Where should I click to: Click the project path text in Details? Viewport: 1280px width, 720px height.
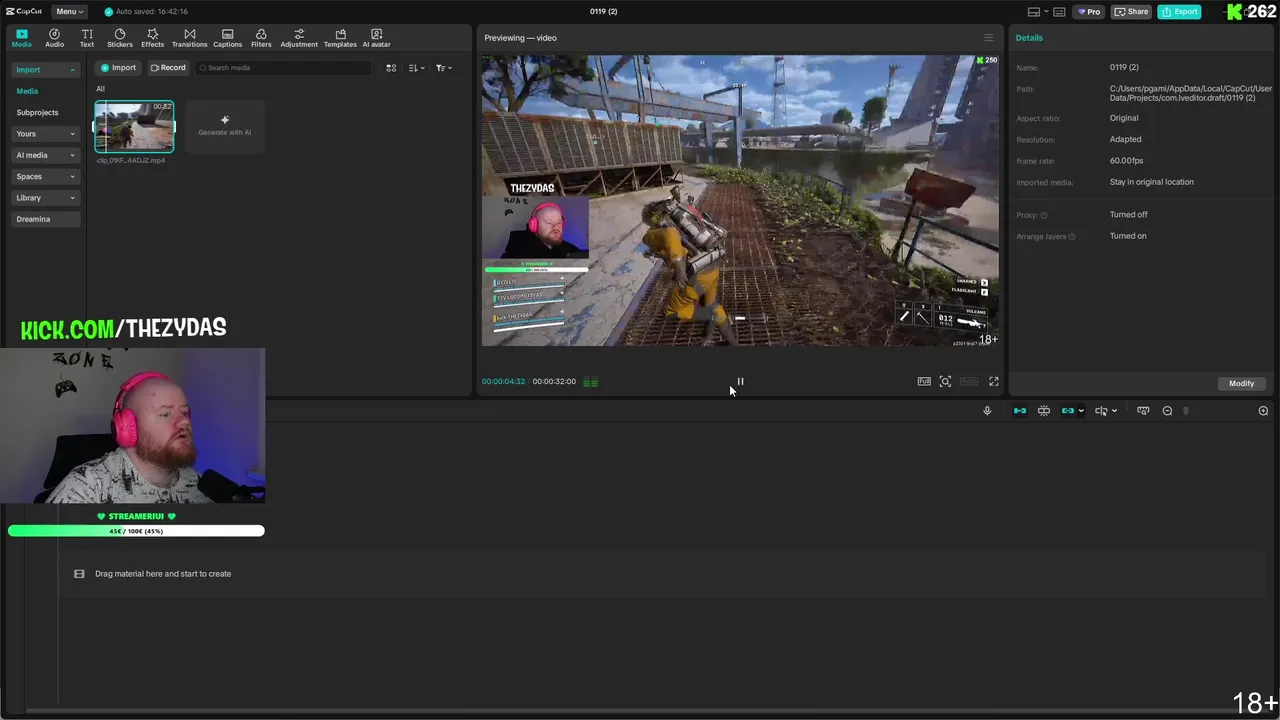tap(1190, 93)
